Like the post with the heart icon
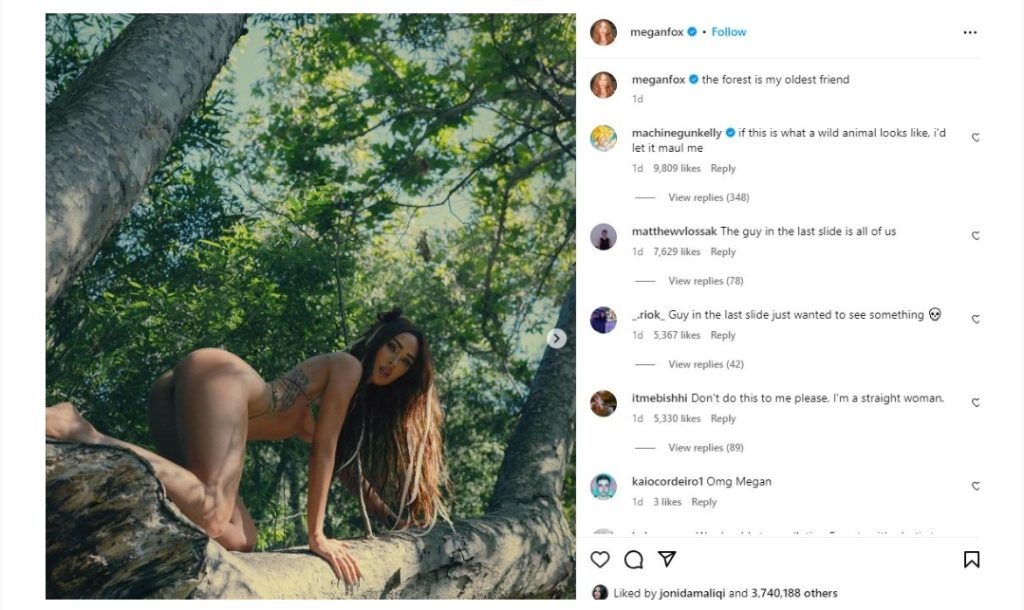The height and width of the screenshot is (610, 1024). [600, 559]
